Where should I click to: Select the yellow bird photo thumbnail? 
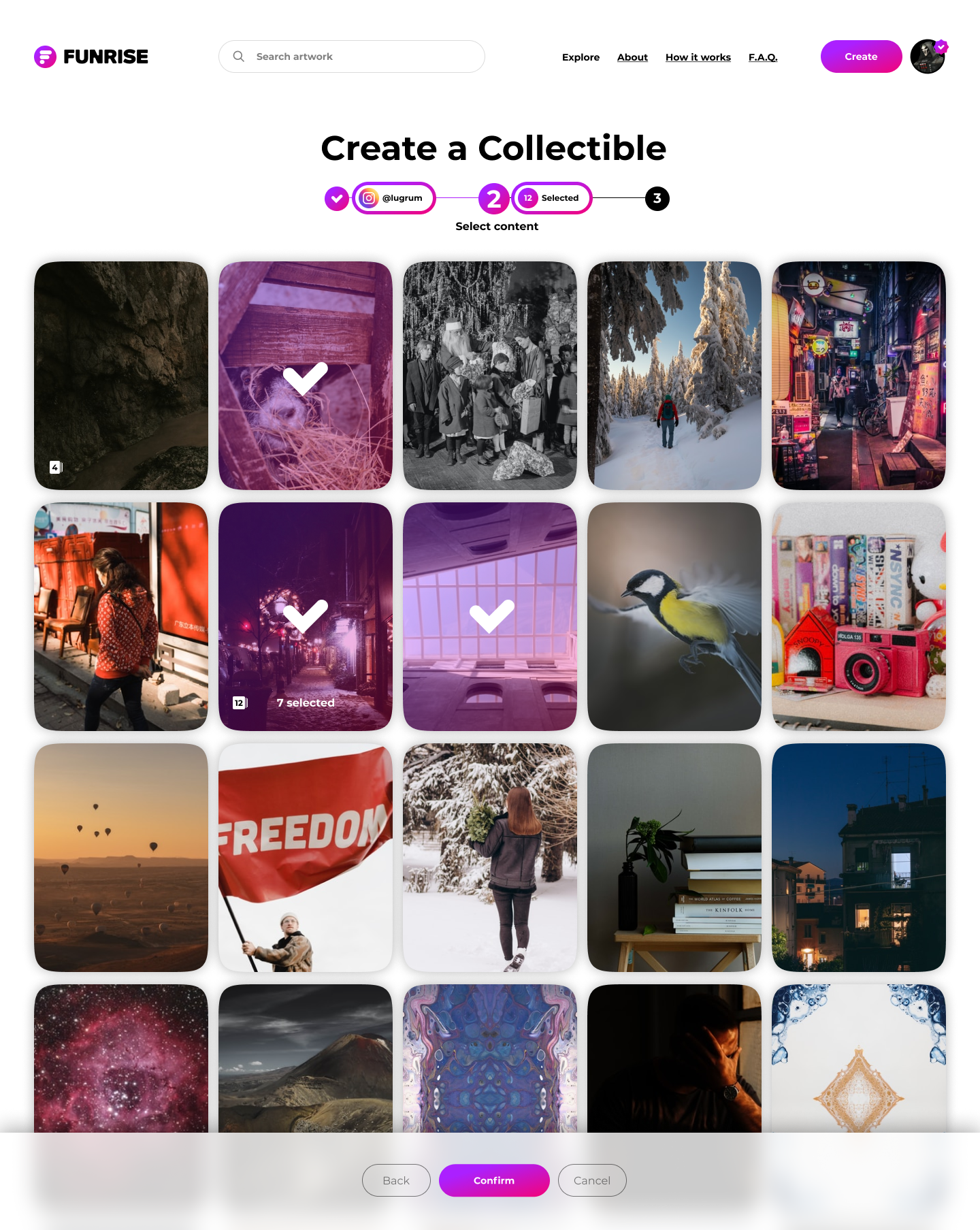point(674,617)
